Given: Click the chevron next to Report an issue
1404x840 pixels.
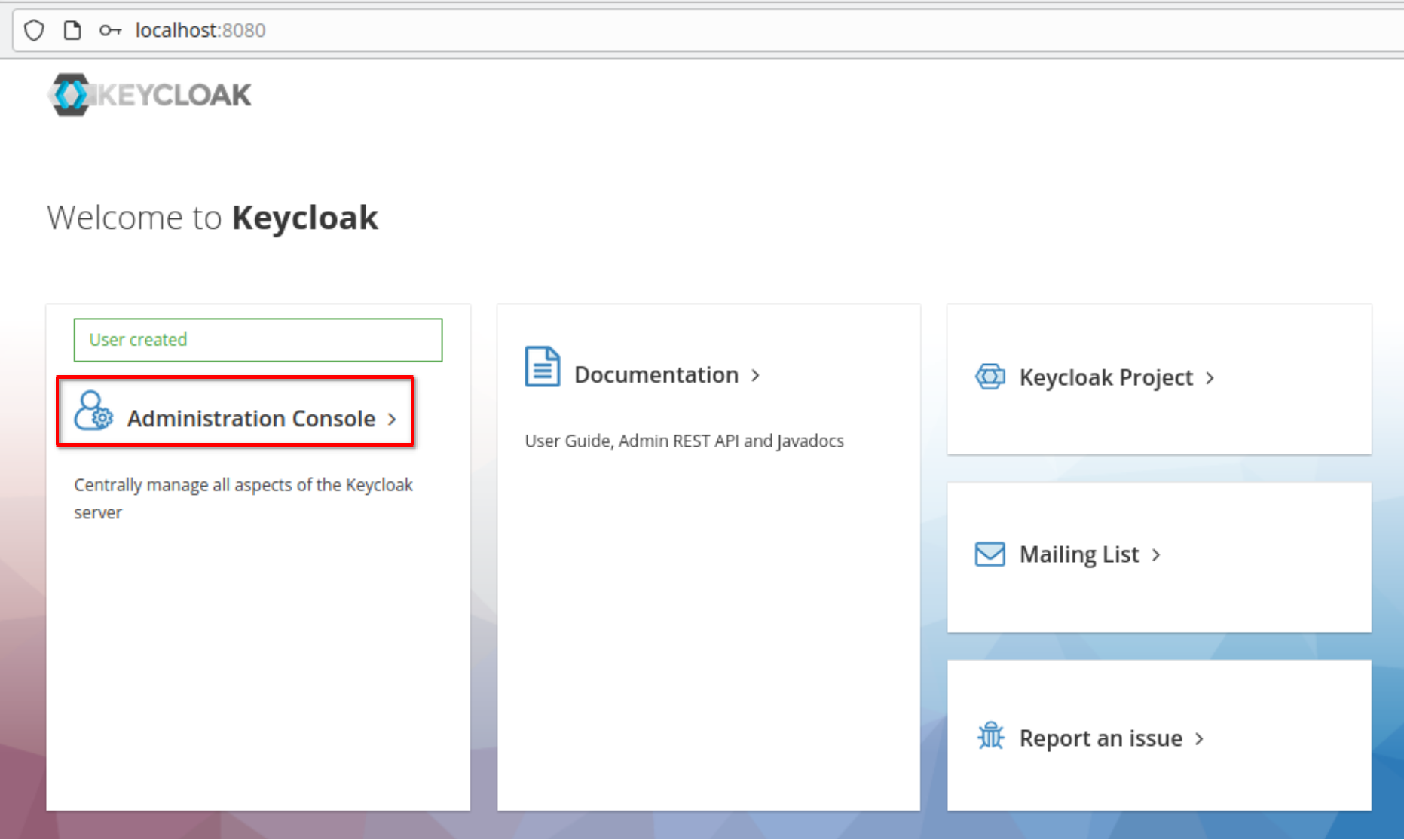Looking at the screenshot, I should pos(1199,738).
